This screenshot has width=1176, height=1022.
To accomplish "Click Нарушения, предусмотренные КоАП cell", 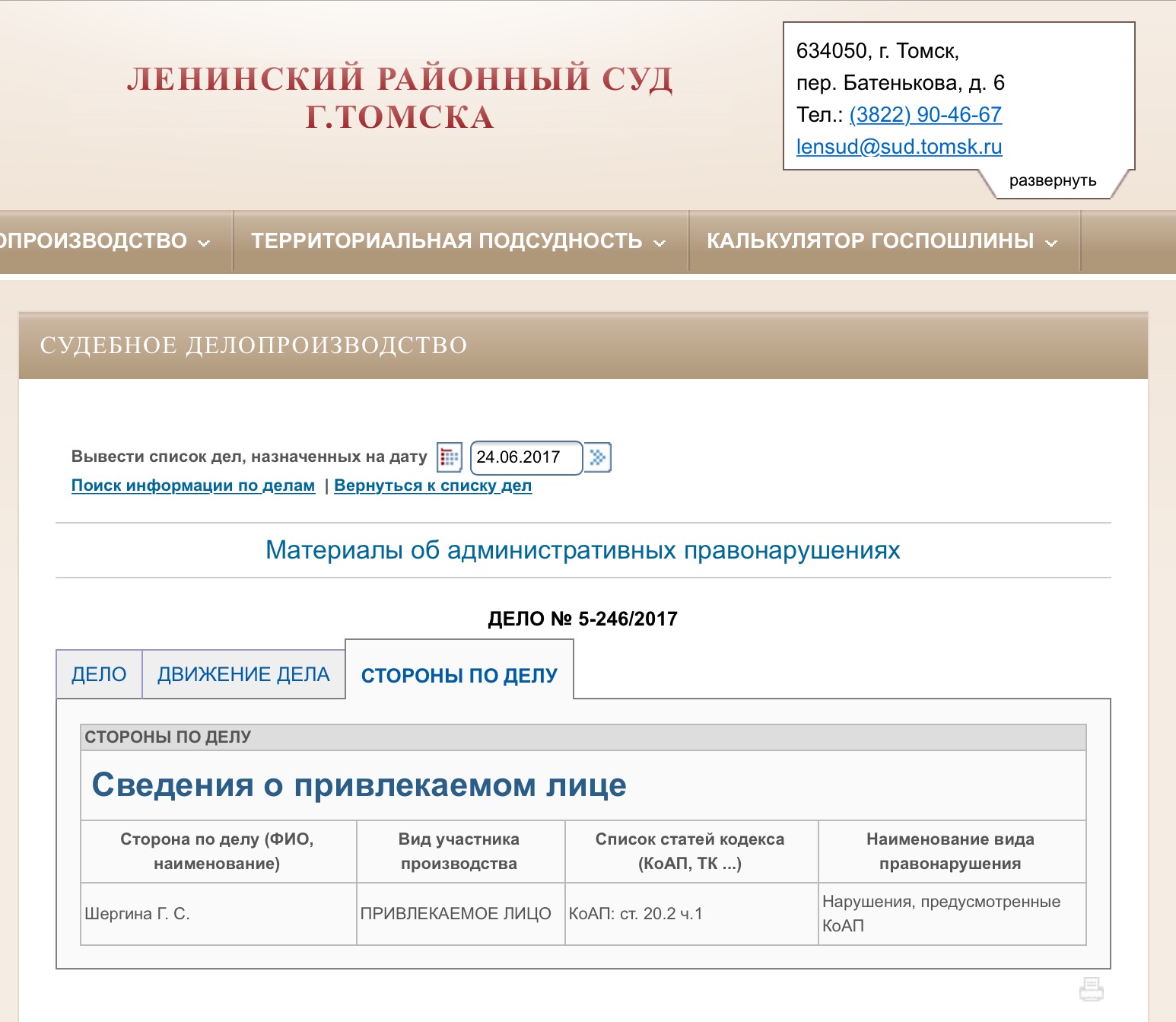I will tap(952, 914).
